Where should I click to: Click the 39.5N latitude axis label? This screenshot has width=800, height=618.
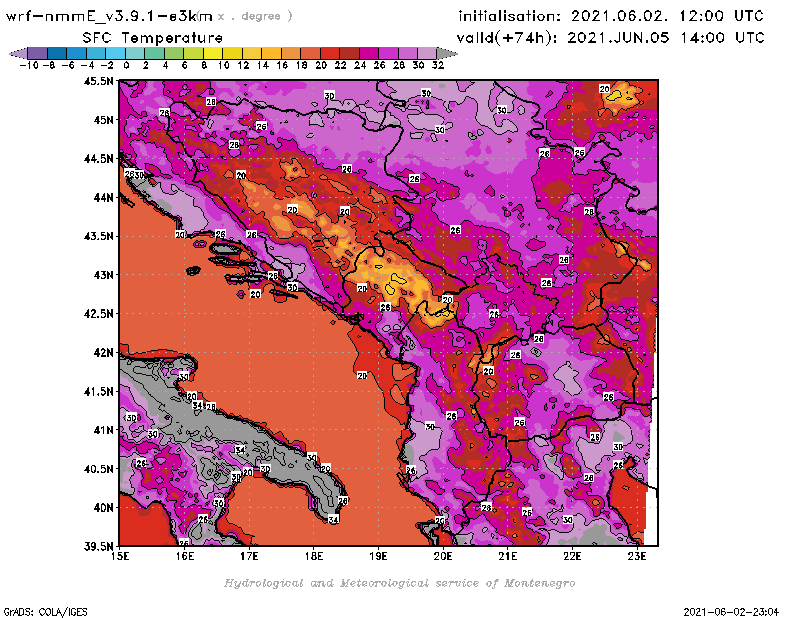point(98,546)
